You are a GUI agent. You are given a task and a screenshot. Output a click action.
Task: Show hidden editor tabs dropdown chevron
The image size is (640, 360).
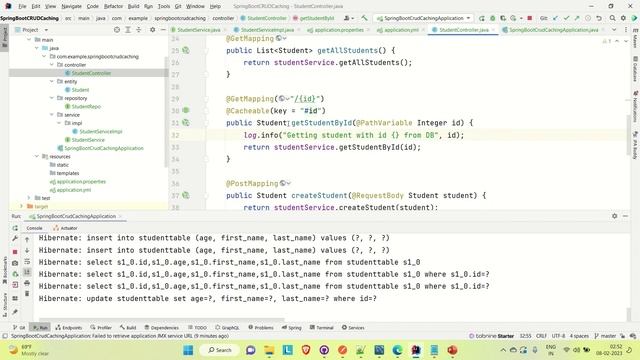click(x=614, y=30)
